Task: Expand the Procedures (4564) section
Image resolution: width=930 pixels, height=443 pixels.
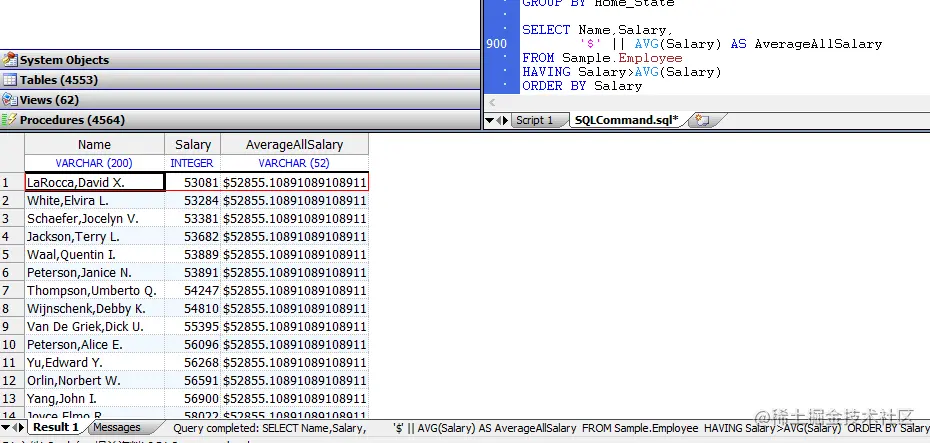Action: (240, 120)
